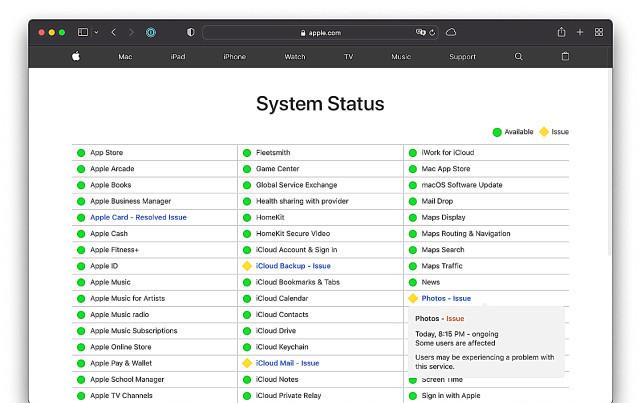
Task: Click the green status dot for Apple ID
Action: point(81,266)
